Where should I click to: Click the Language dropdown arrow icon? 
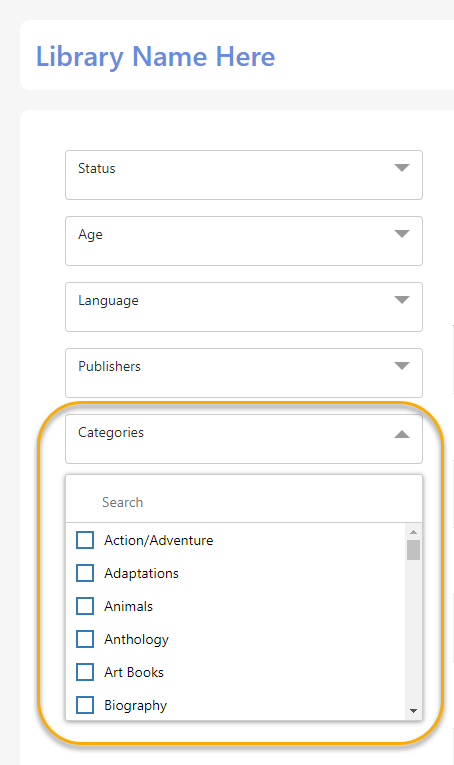401,300
